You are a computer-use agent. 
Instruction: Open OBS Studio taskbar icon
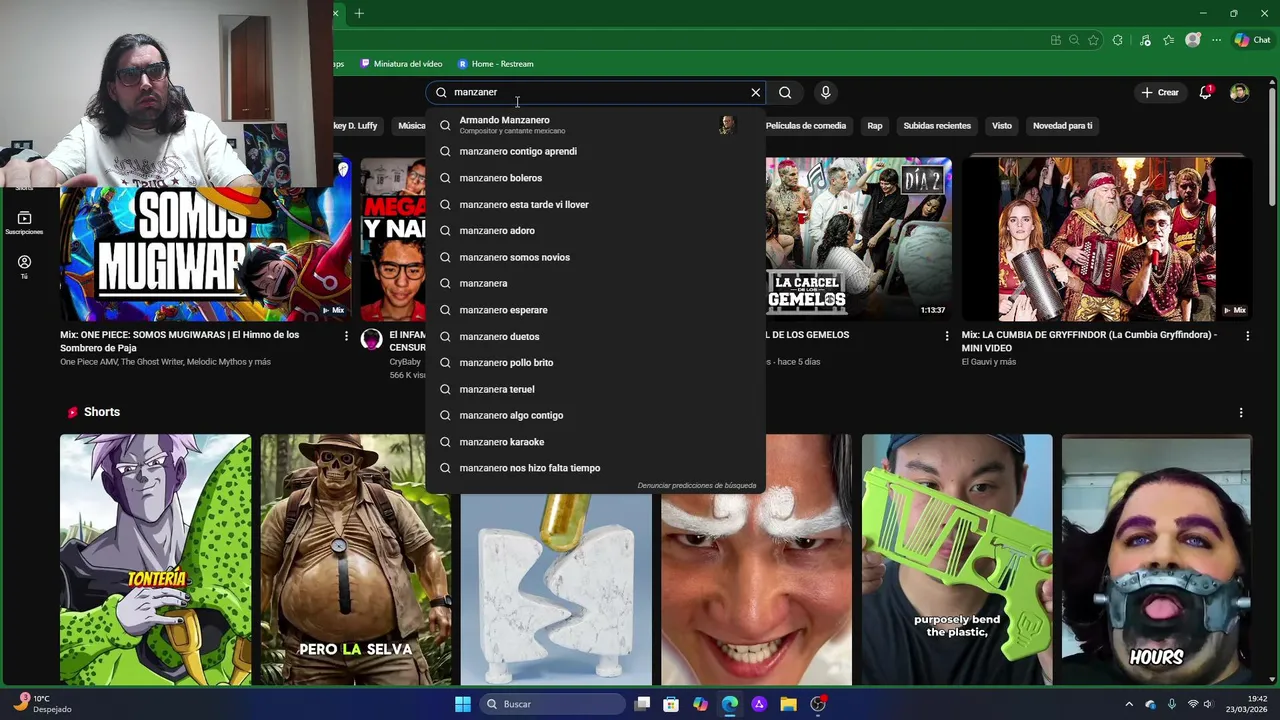tap(818, 704)
